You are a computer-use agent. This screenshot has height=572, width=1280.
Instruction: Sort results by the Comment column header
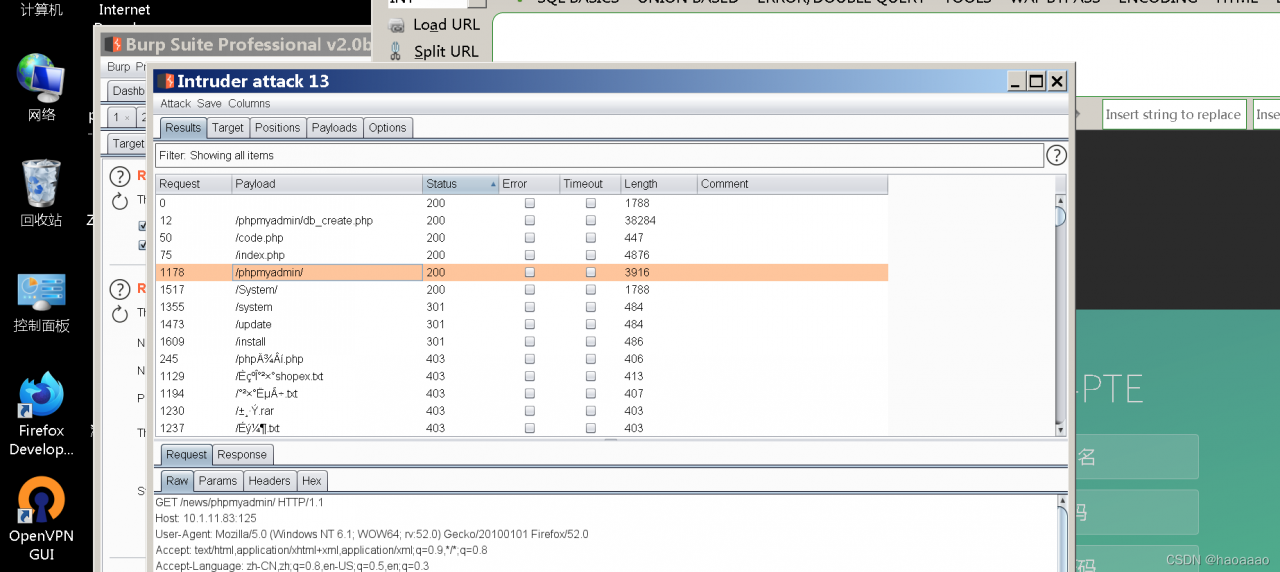coord(792,184)
